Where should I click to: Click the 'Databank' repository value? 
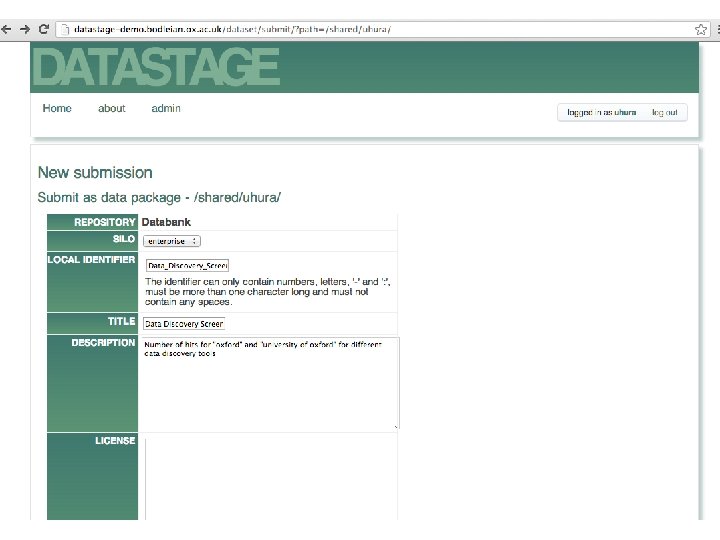click(x=166, y=222)
